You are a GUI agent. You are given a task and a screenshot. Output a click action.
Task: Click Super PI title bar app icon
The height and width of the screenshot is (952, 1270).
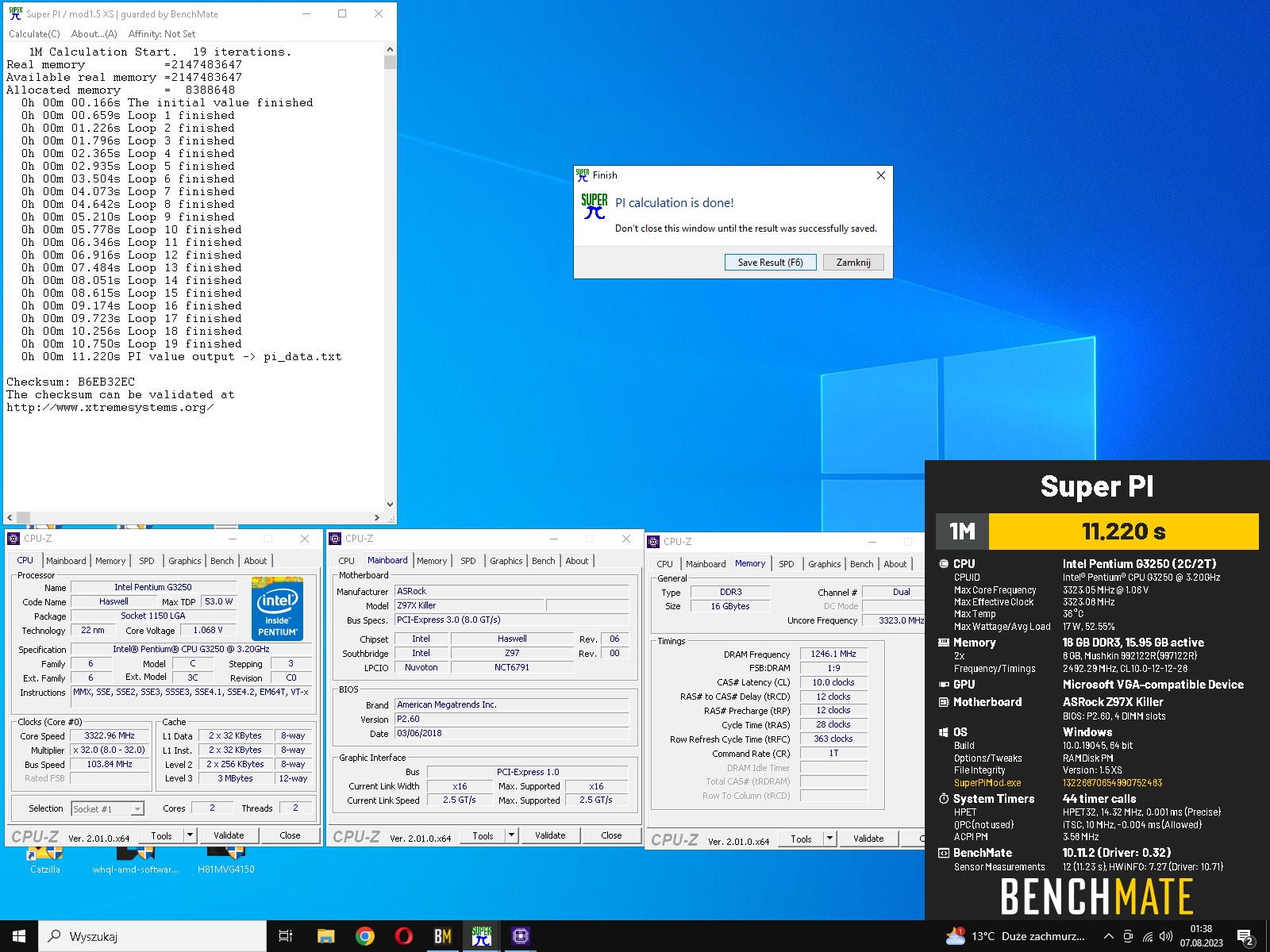pyautogui.click(x=15, y=13)
